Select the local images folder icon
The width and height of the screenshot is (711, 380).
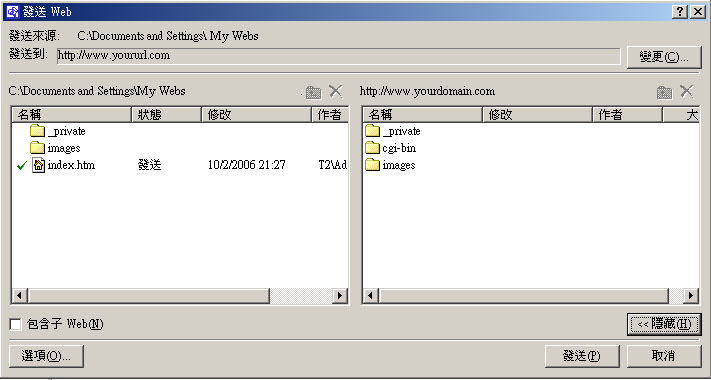(x=38, y=148)
